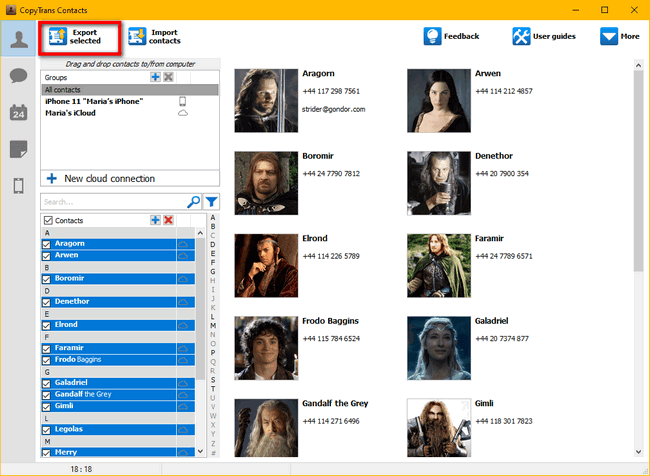Click cloud icon in Elrond list row
The height and width of the screenshot is (476, 650).
click(x=183, y=325)
